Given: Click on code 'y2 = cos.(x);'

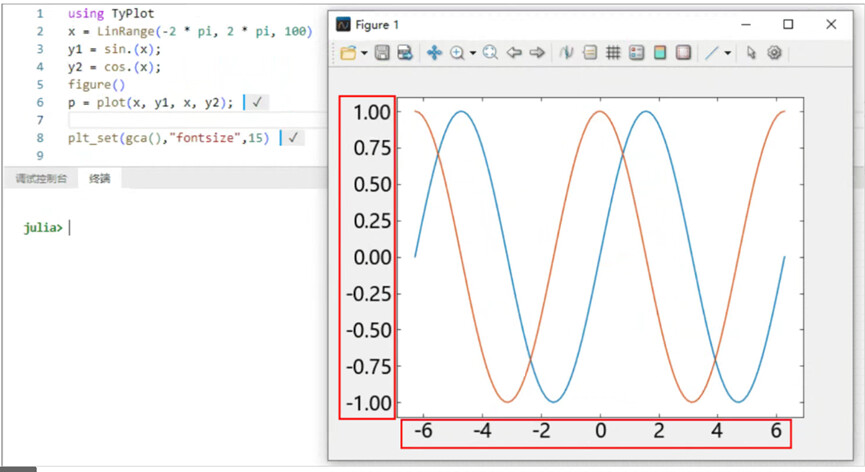Looking at the screenshot, I should click(114, 67).
